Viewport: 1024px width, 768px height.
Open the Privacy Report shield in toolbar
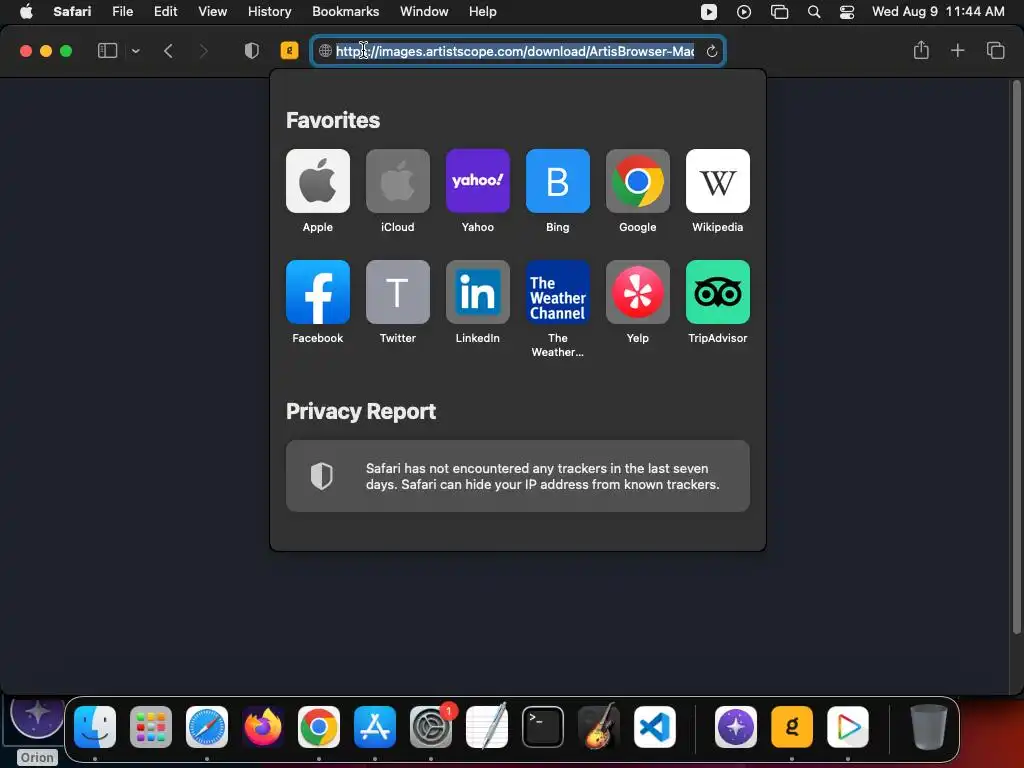click(251, 51)
